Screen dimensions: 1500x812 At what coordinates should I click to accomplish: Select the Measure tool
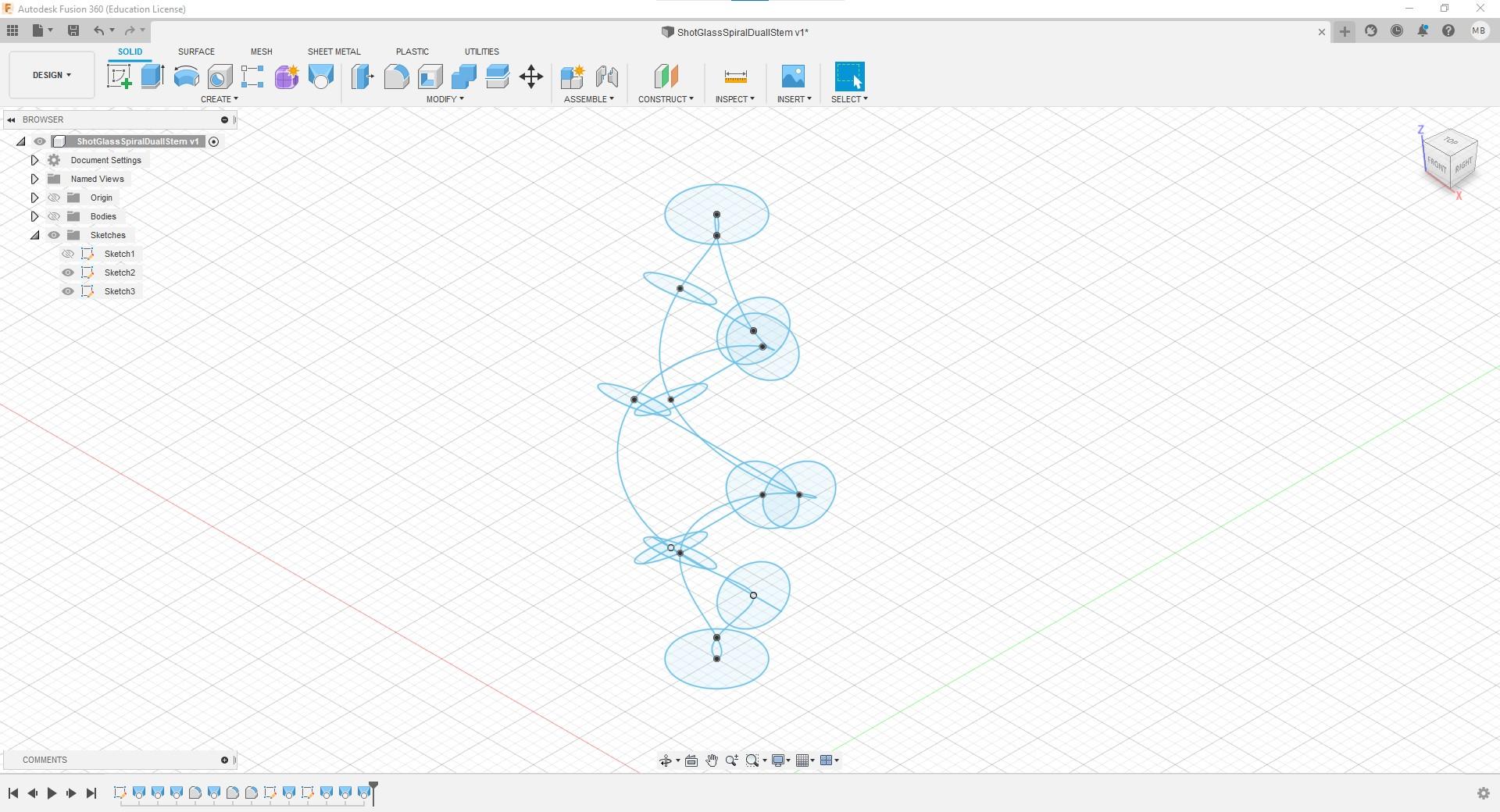pos(735,77)
